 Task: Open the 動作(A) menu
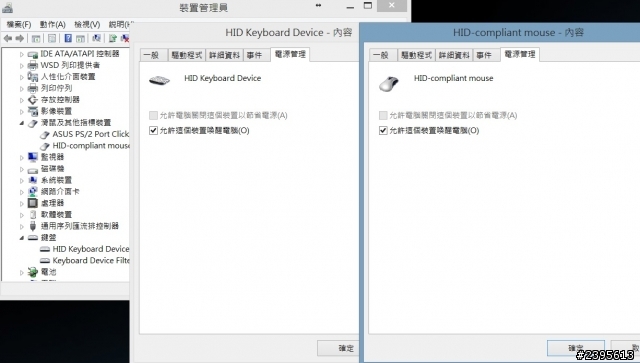tap(52, 24)
